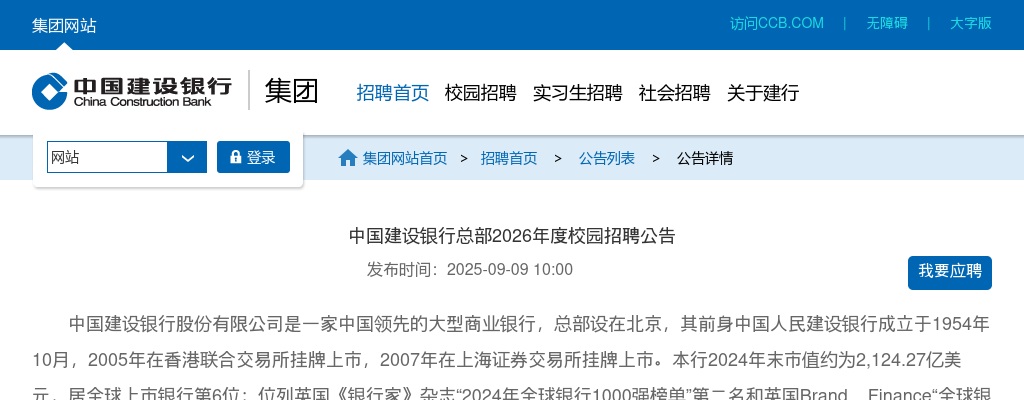Click the 我要应聘 apply button
The image size is (1024, 400).
(x=950, y=273)
